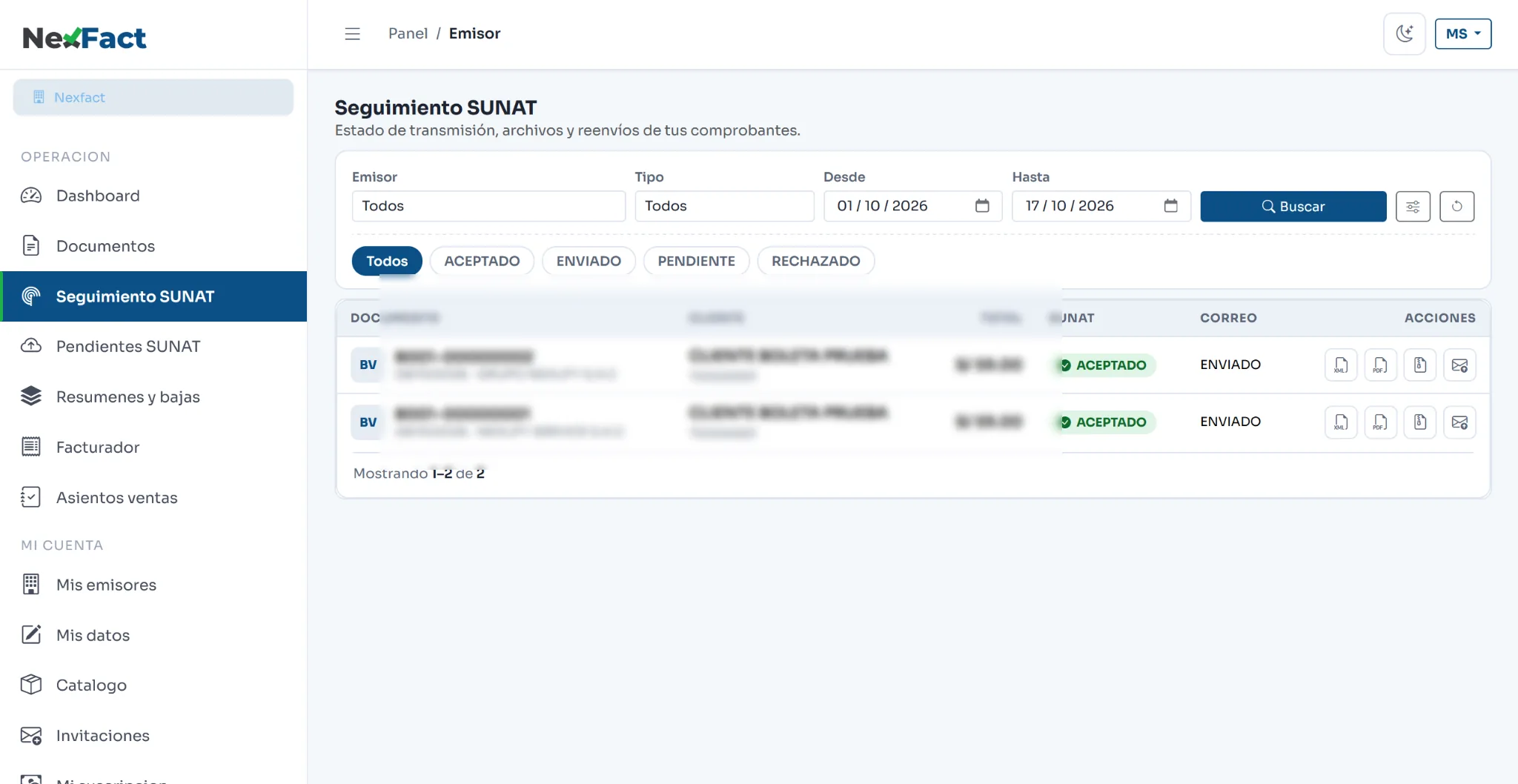Click the CORREO column header
Image resolution: width=1518 pixels, height=784 pixels.
pyautogui.click(x=1228, y=318)
